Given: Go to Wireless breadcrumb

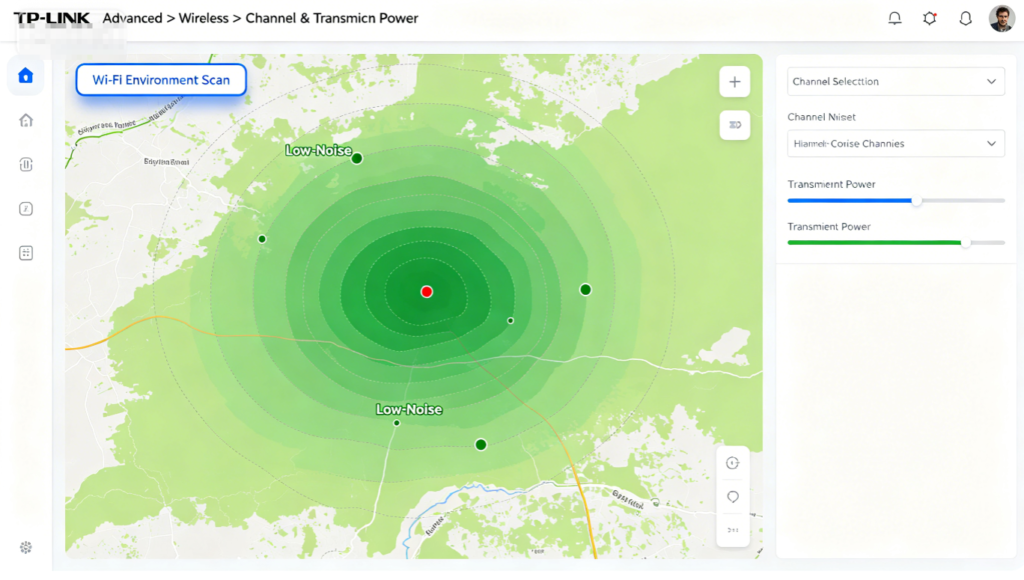Looking at the screenshot, I should (204, 18).
